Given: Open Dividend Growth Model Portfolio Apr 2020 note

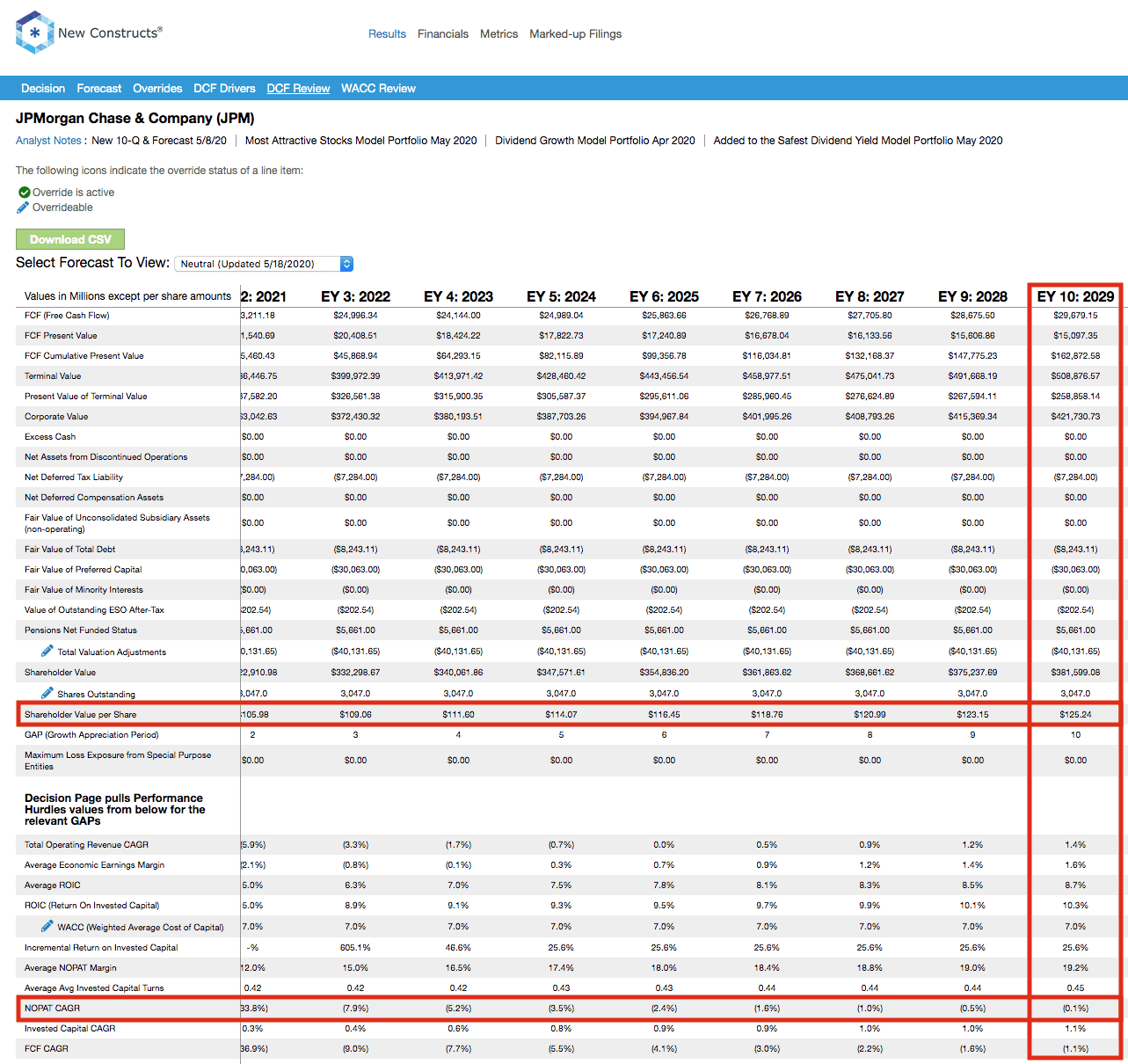Looking at the screenshot, I should pyautogui.click(x=595, y=141).
